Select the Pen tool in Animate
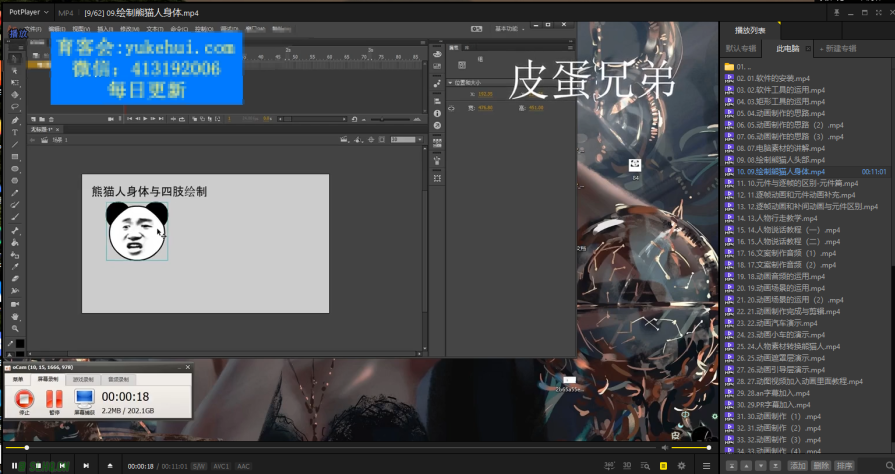The width and height of the screenshot is (895, 474). 15,120
